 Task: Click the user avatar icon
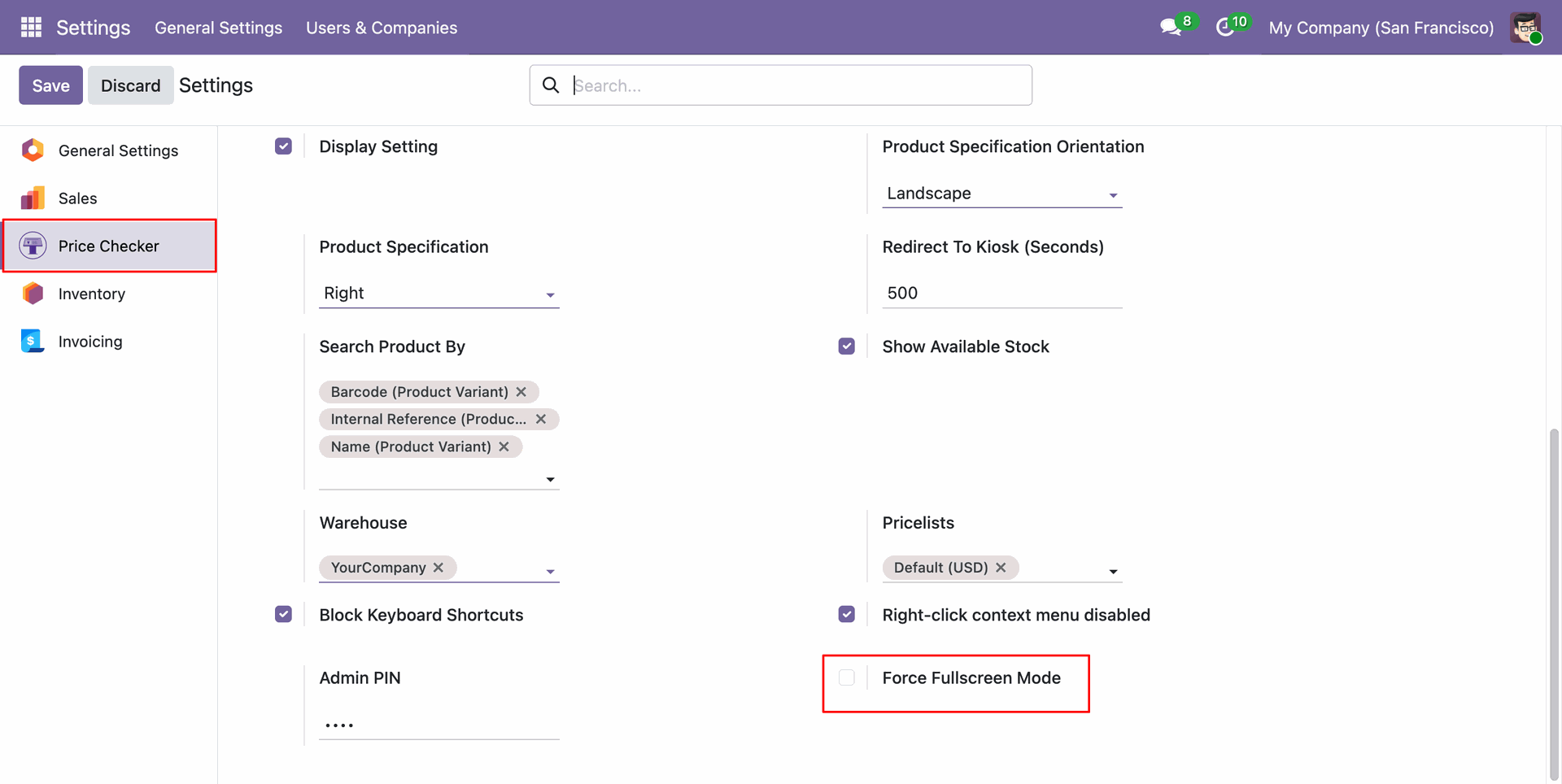coord(1525,28)
